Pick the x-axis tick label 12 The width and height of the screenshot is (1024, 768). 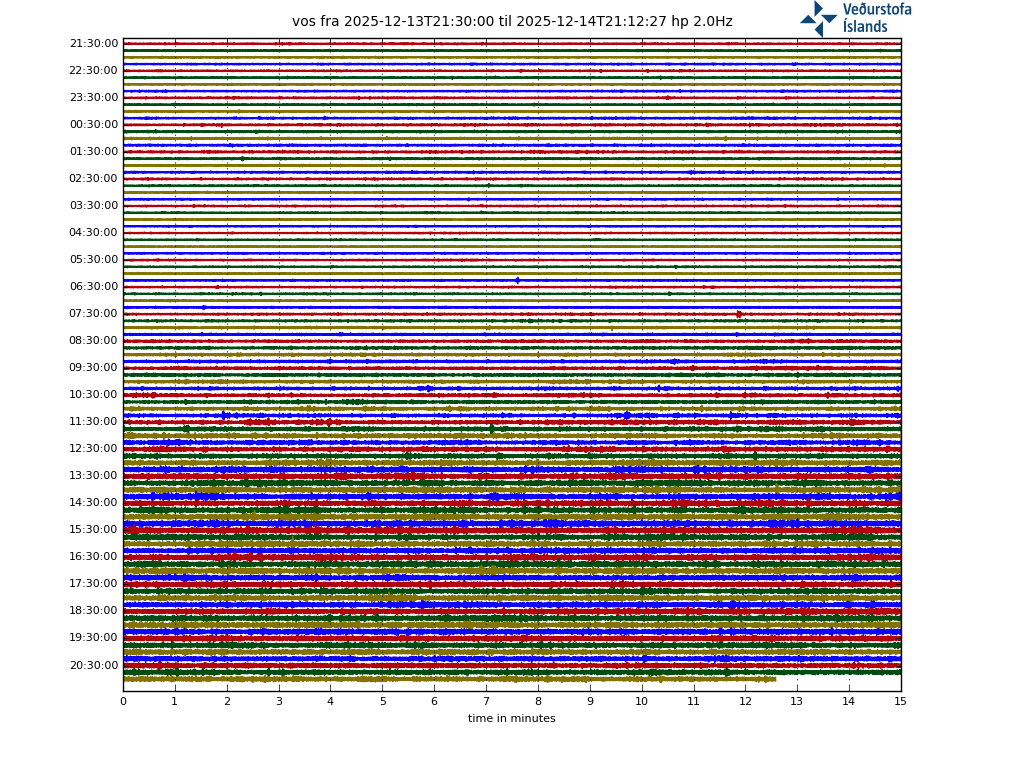tap(745, 702)
